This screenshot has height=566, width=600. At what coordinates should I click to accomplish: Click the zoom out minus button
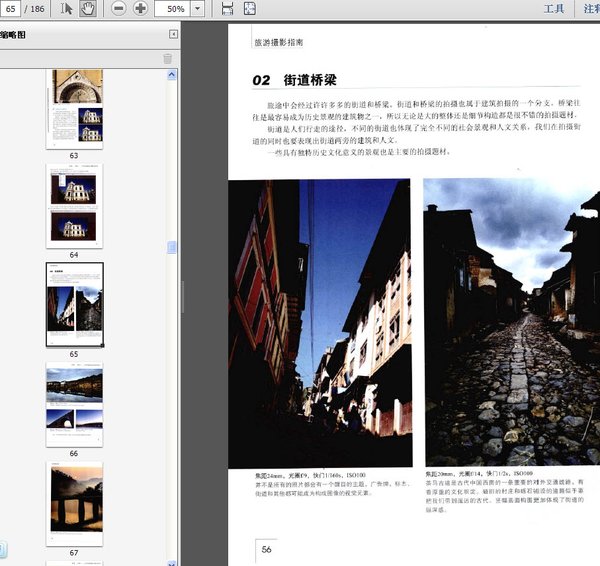pyautogui.click(x=119, y=9)
